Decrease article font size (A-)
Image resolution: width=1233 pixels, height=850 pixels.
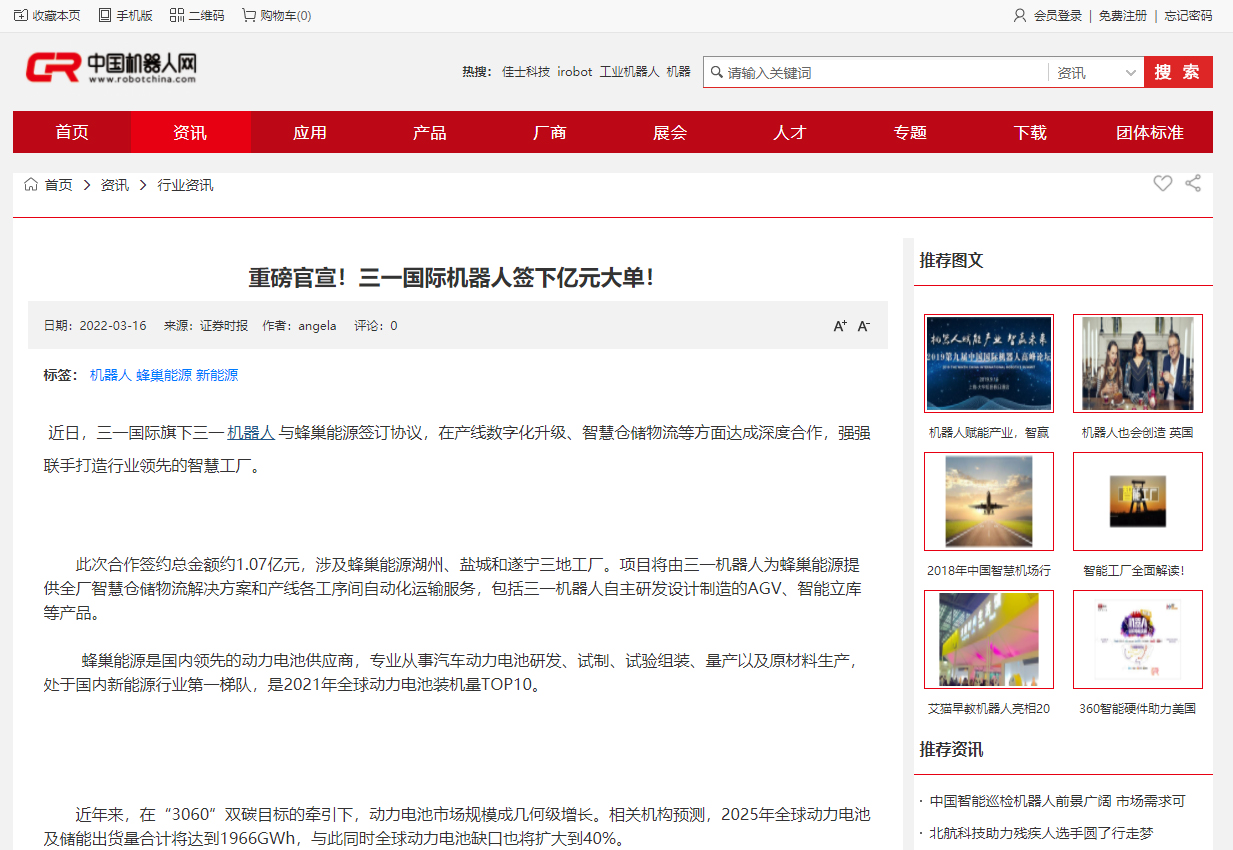pos(864,326)
